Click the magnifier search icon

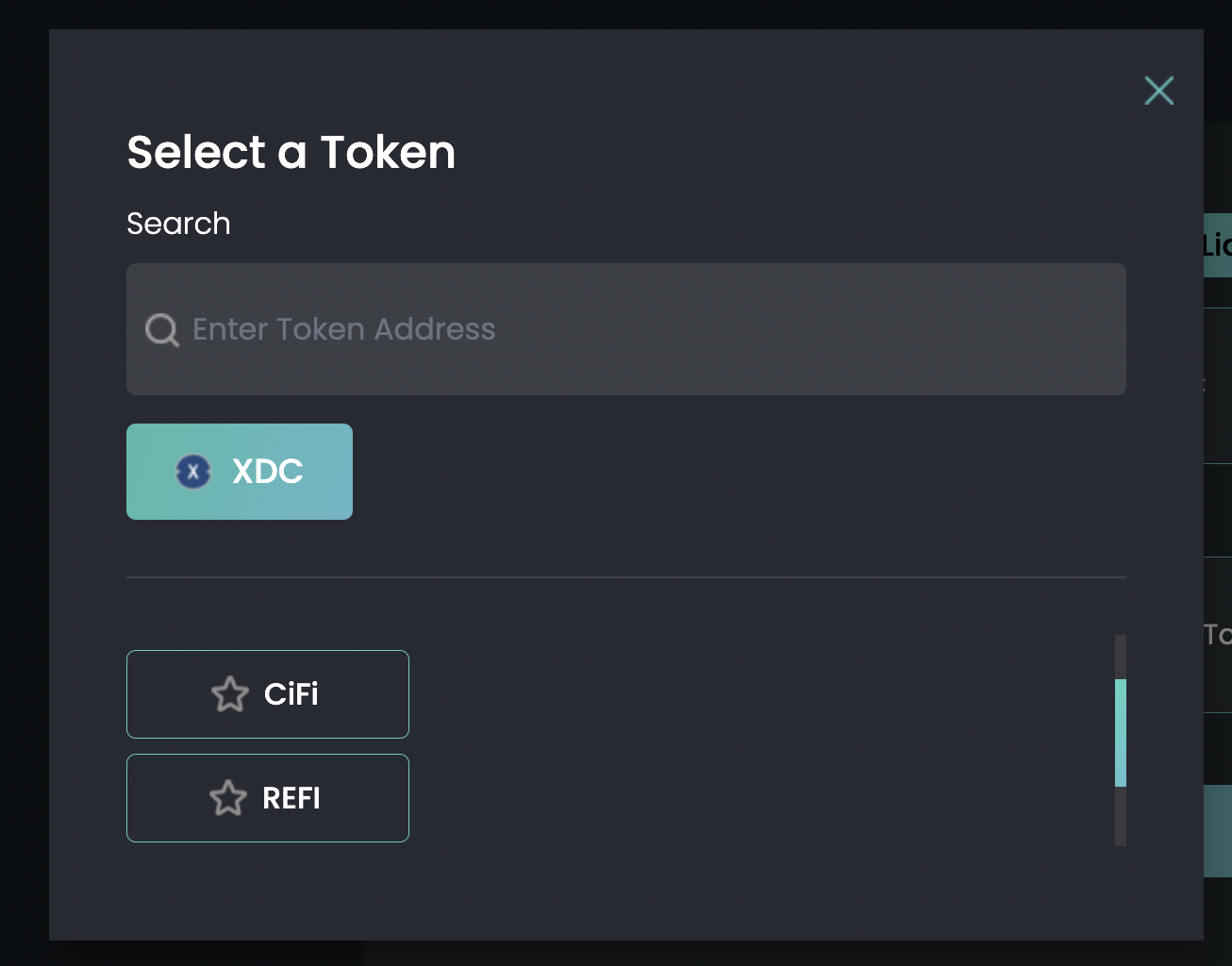pyautogui.click(x=162, y=330)
